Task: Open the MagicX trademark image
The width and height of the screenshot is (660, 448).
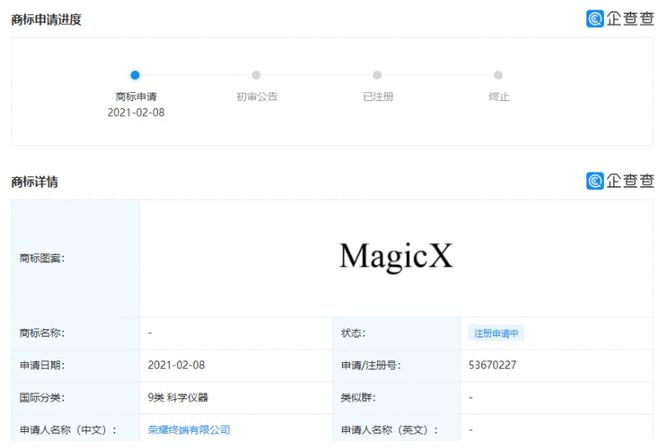Action: 396,256
